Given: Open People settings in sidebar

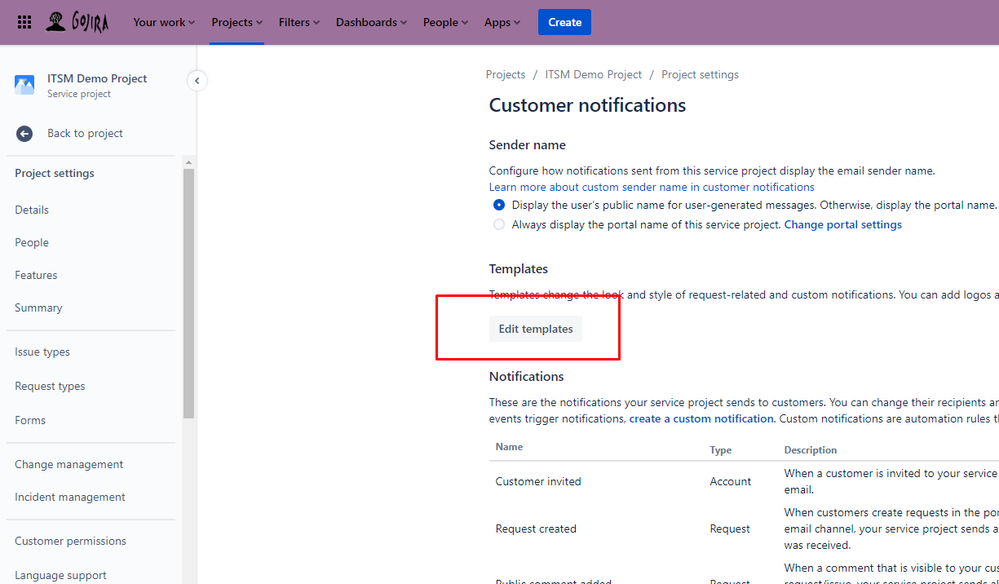Looking at the screenshot, I should click(32, 243).
